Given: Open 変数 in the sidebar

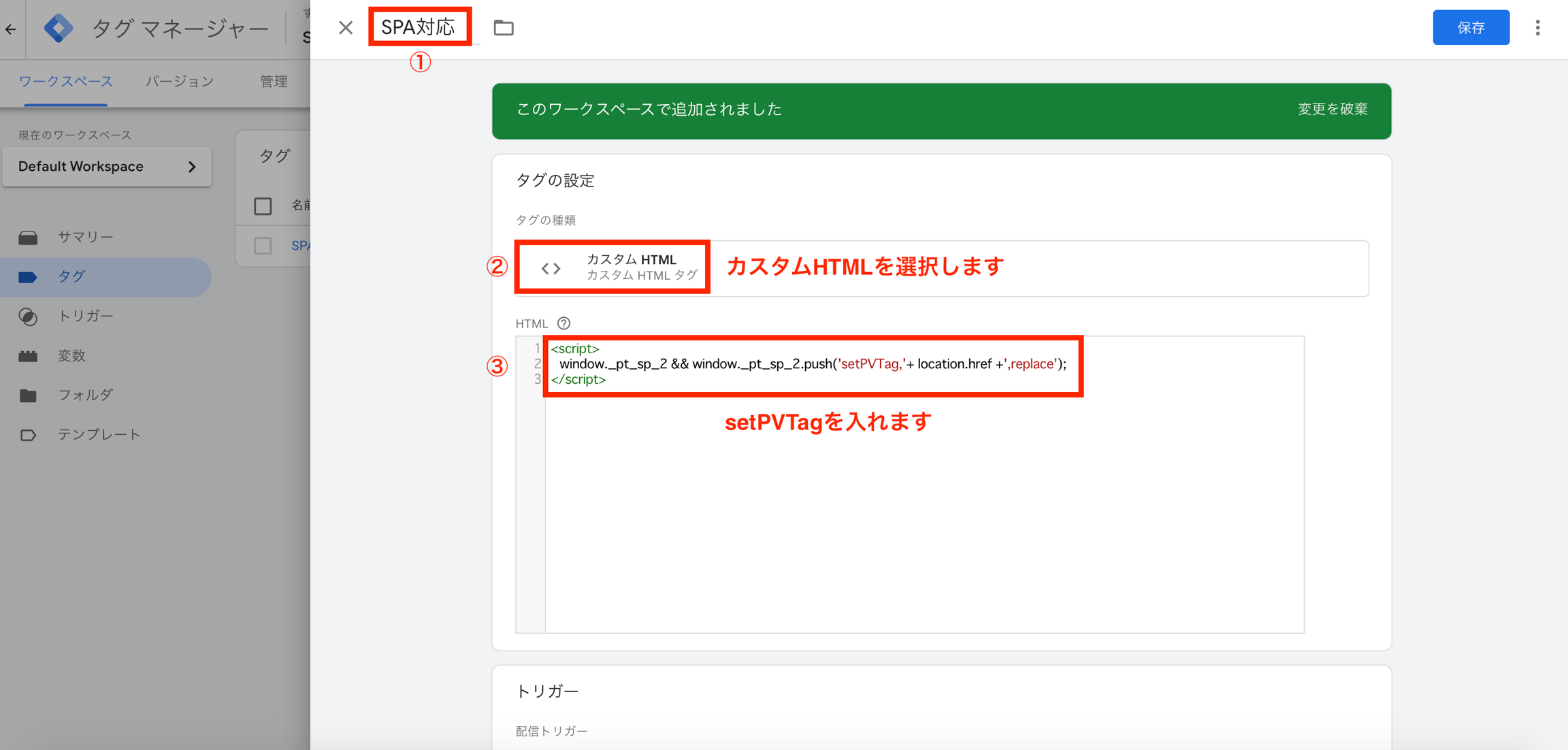Looking at the screenshot, I should (x=71, y=355).
